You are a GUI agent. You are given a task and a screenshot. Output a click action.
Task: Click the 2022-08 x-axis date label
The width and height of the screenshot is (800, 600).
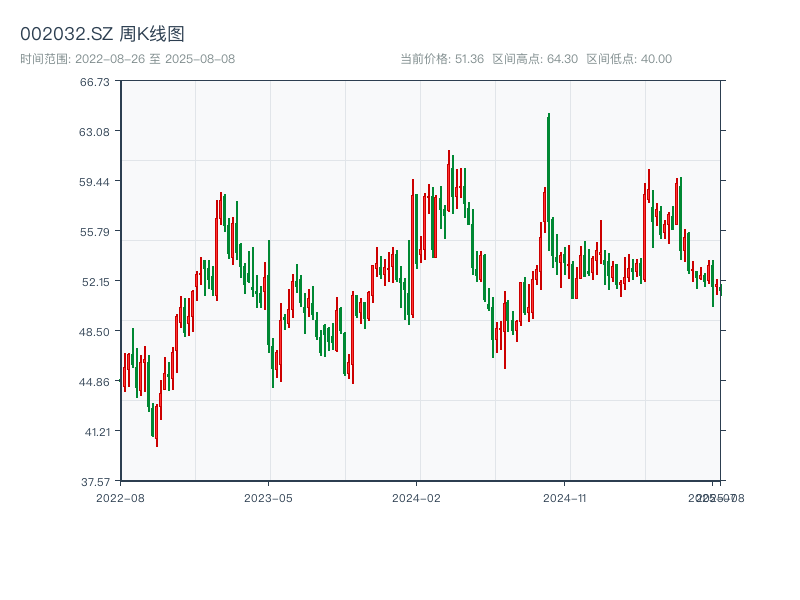point(120,497)
